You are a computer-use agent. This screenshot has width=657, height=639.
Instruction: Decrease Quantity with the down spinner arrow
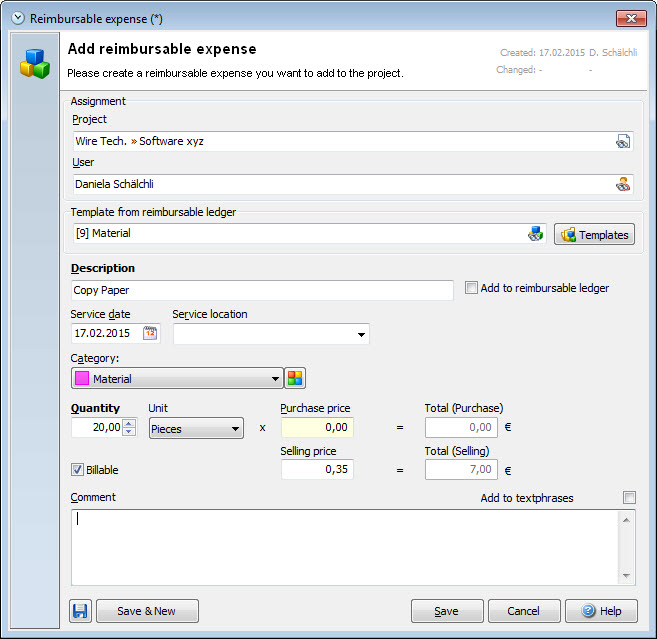[x=129, y=432]
